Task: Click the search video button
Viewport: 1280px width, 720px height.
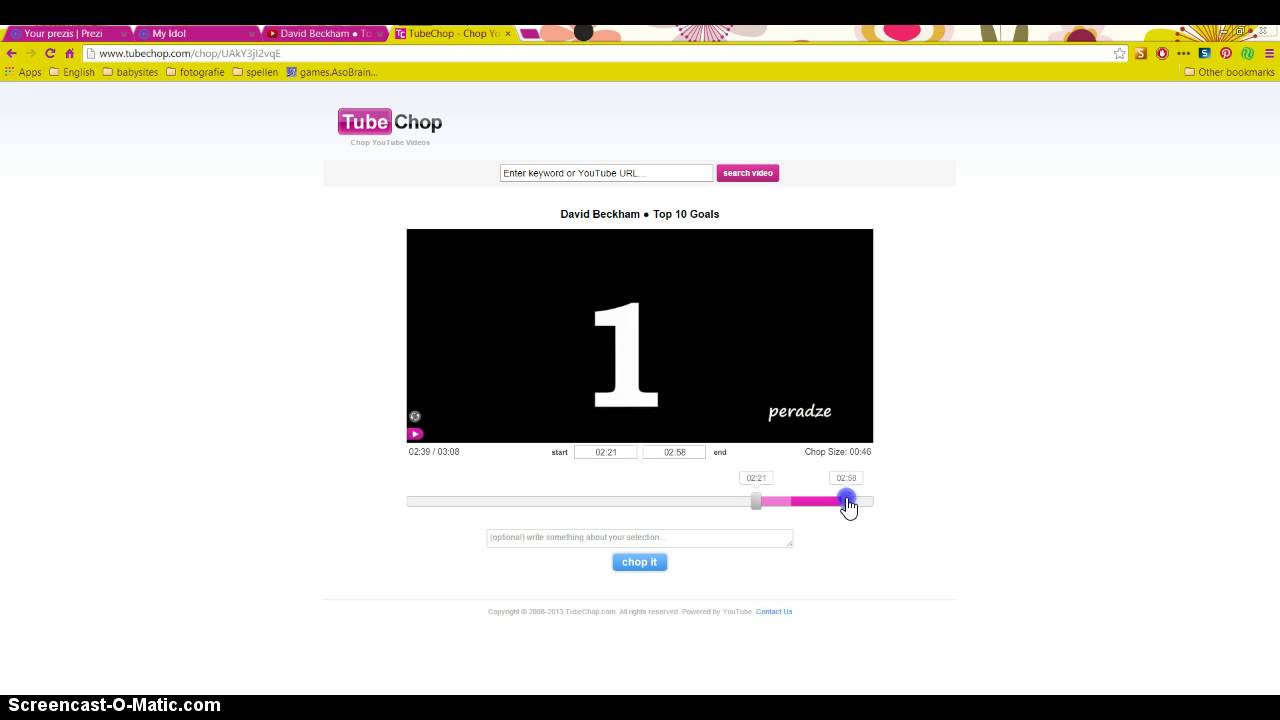Action: (x=748, y=173)
